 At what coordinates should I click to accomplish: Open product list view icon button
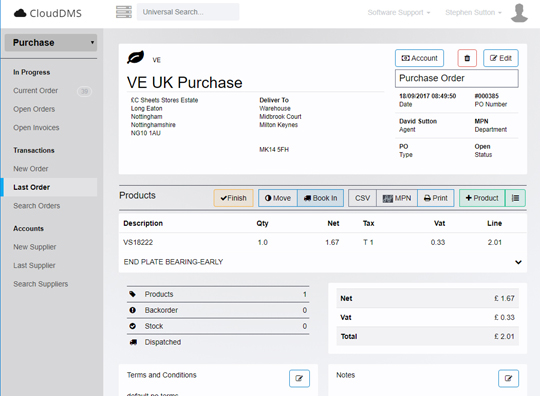click(515, 198)
